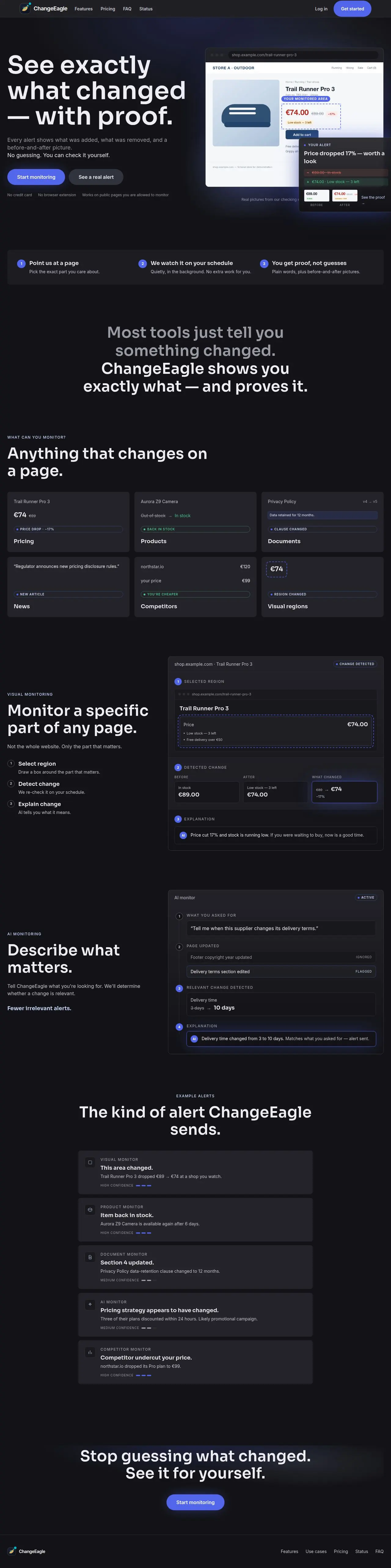
Task: Open Pricing in the top navigation
Action: pos(108,9)
